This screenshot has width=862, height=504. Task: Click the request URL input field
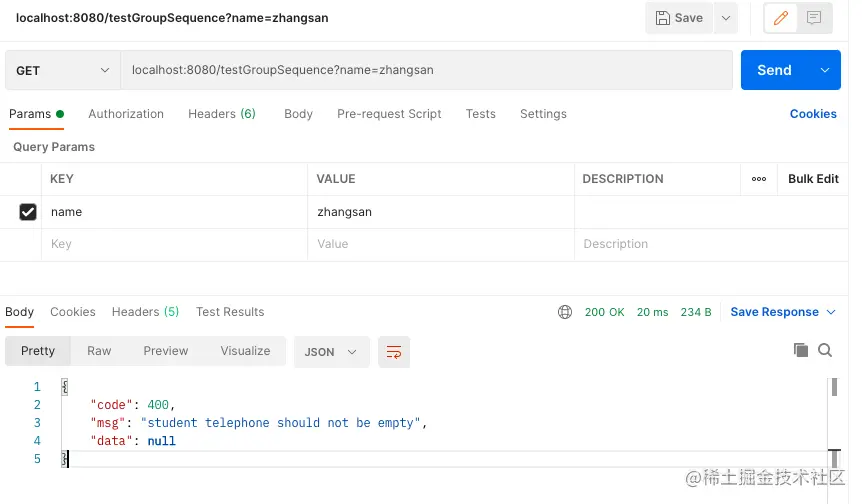tap(427, 70)
